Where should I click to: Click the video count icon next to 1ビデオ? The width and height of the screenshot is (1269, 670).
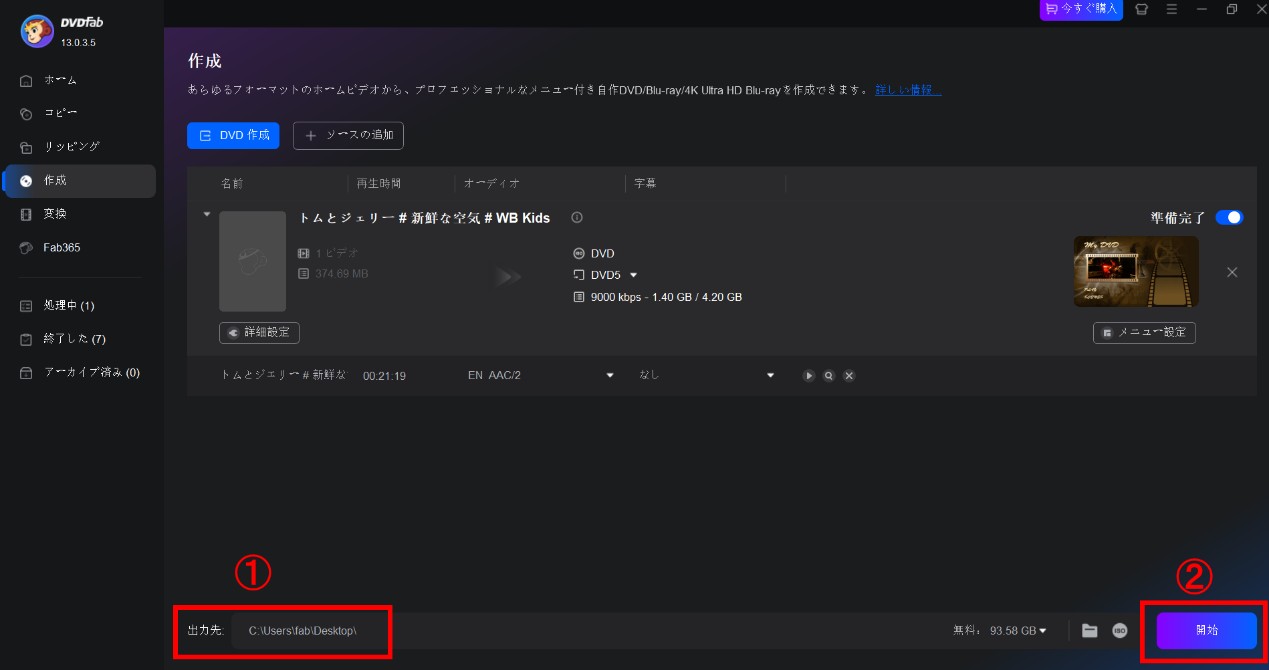(304, 254)
